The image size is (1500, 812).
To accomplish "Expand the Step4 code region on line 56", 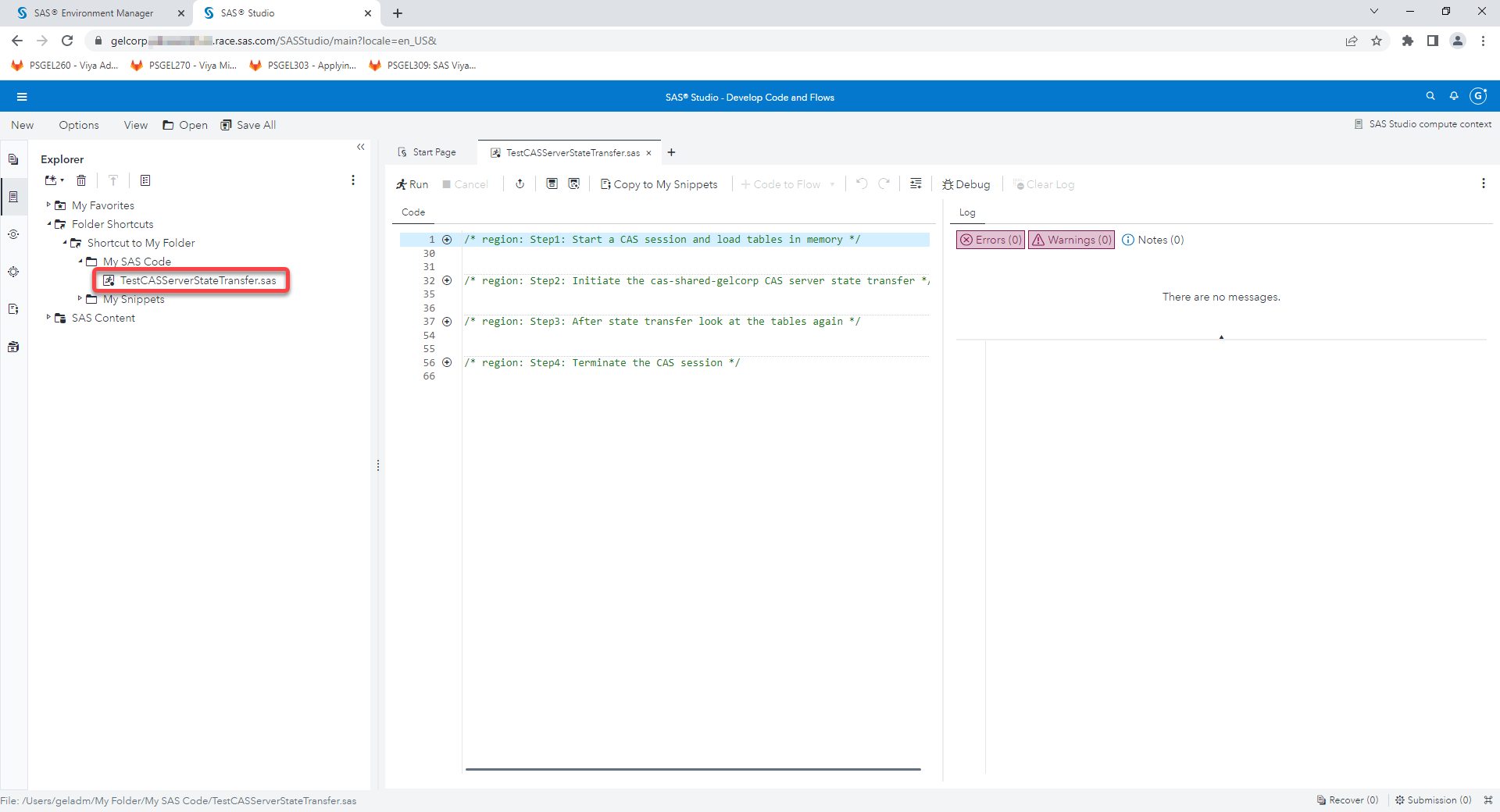I will coord(447,362).
